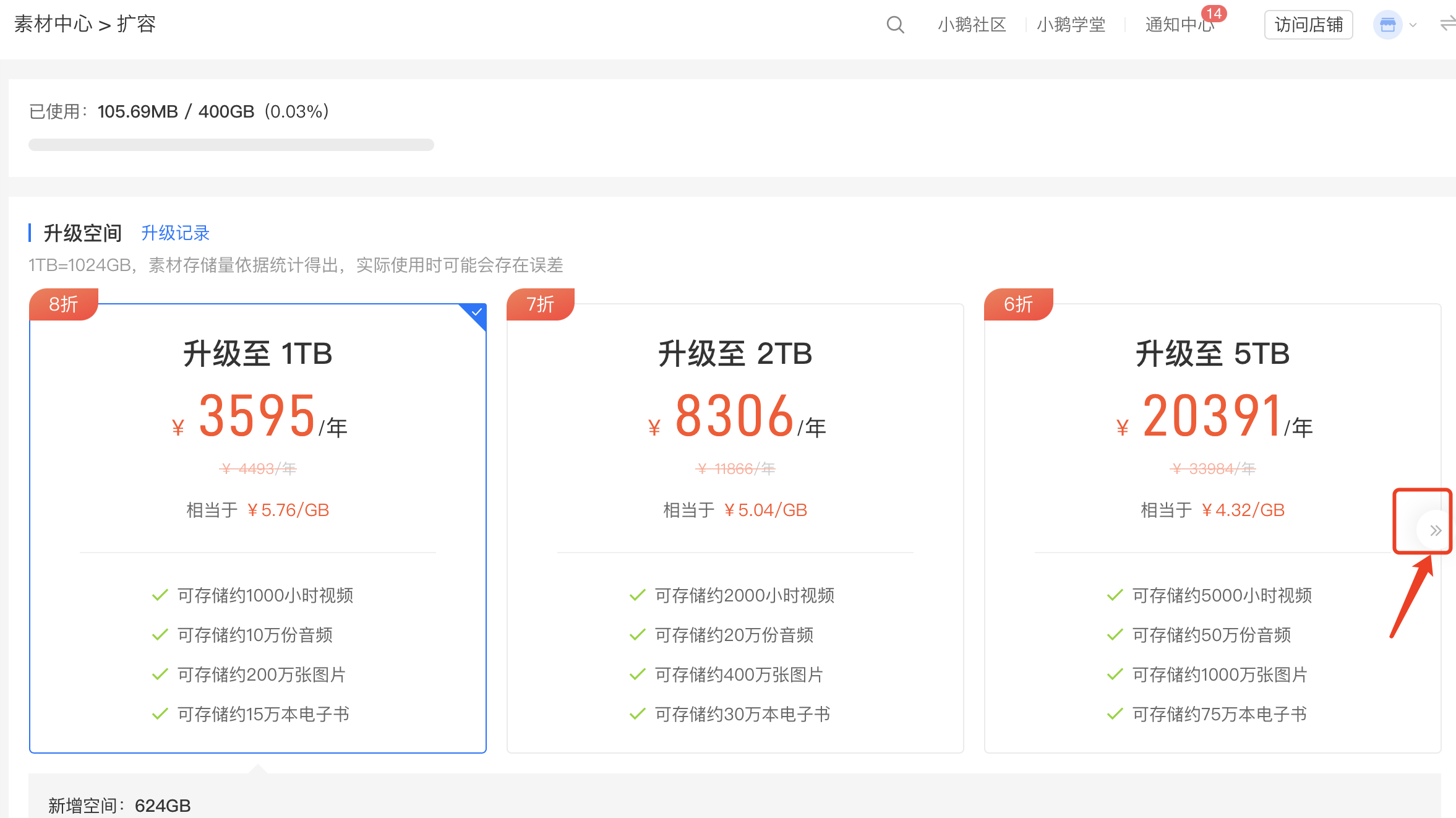Select the 升级至 2TB plan card
The width and height of the screenshot is (1456, 818).
coord(735,528)
